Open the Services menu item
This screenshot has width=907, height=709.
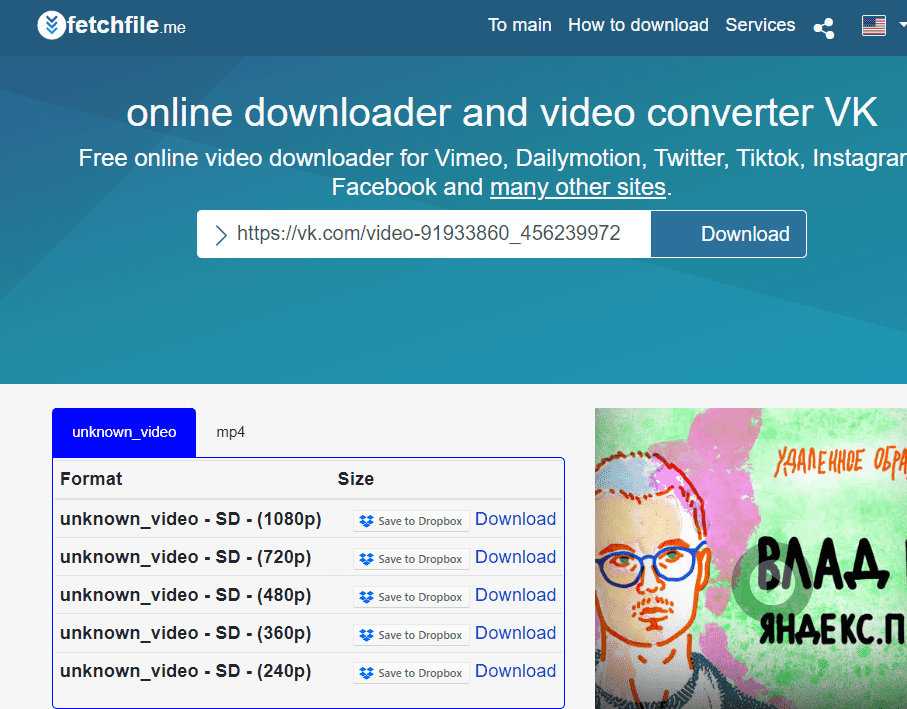[760, 25]
